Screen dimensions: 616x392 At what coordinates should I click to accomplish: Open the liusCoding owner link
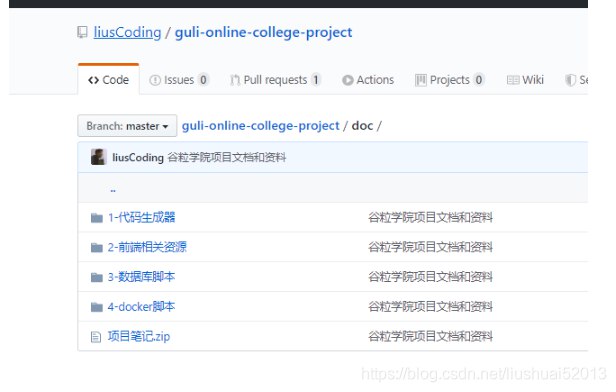pos(127,32)
